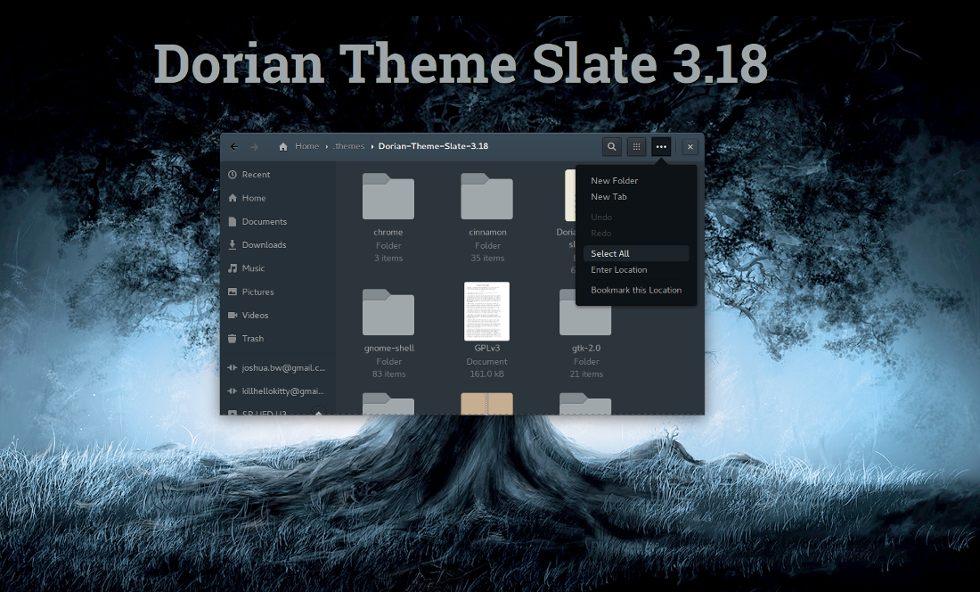The height and width of the screenshot is (592, 980).
Task: Click the camera icon beside Videos
Action: pyautogui.click(x=232, y=315)
